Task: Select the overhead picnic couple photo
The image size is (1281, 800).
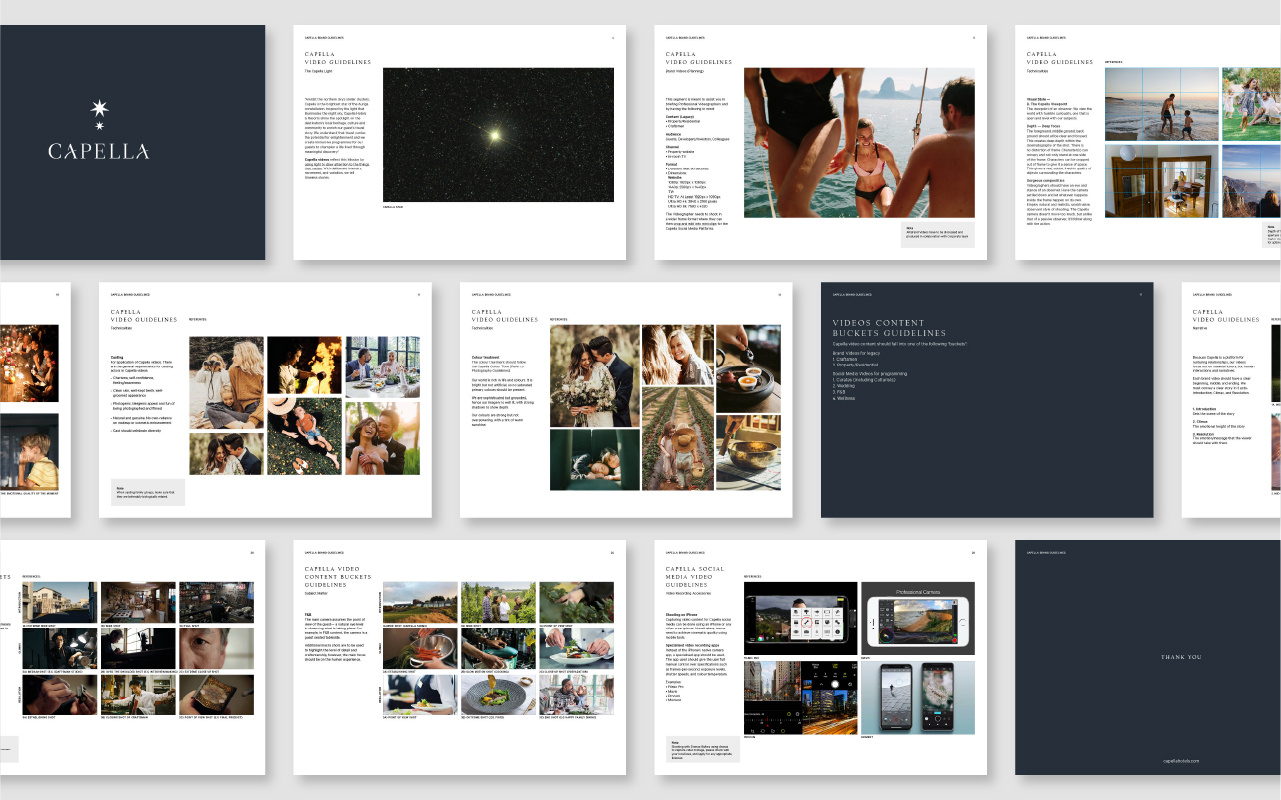Action: click(x=304, y=435)
